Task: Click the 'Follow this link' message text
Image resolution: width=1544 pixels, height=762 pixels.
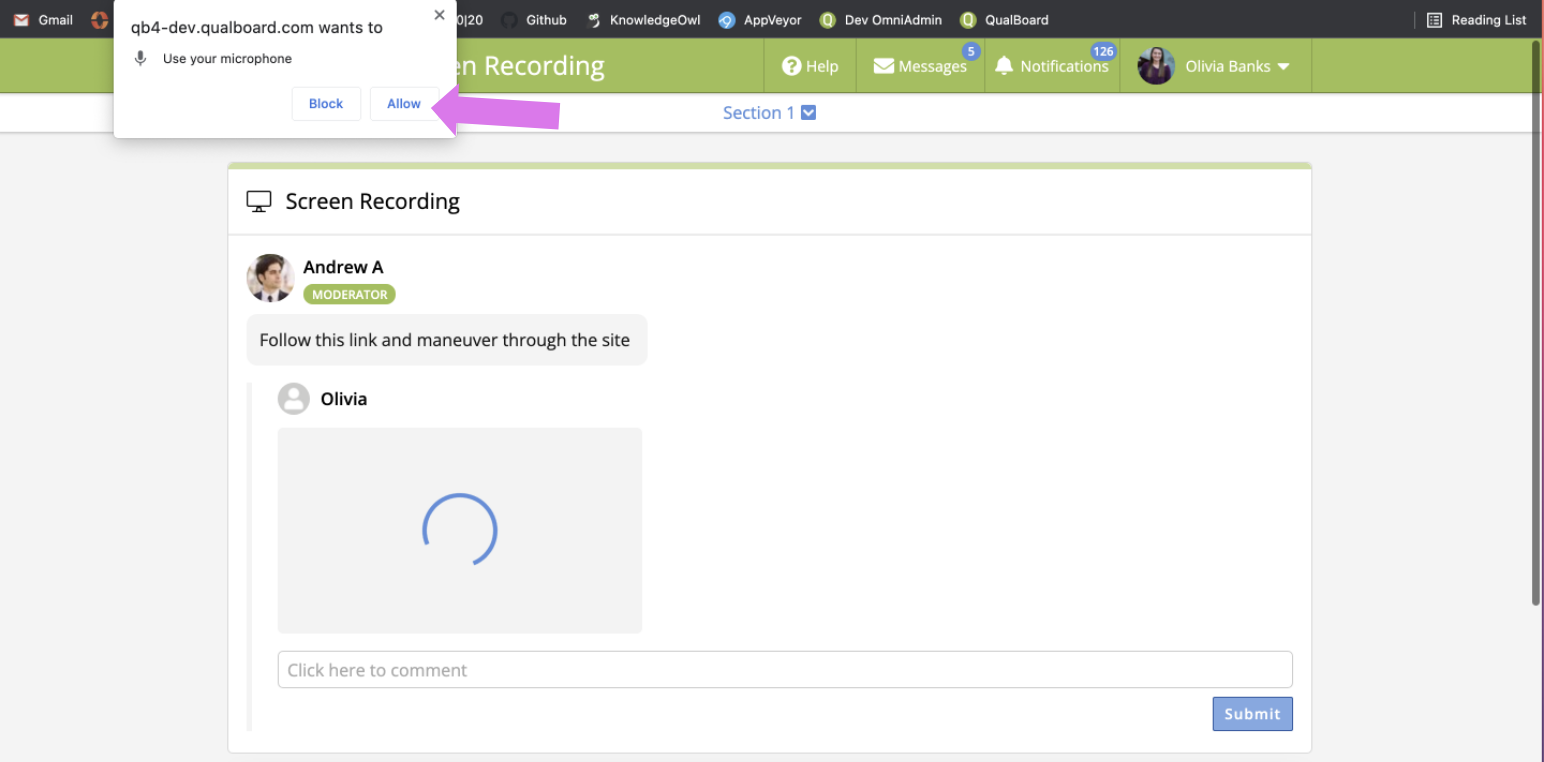Action: tap(445, 340)
